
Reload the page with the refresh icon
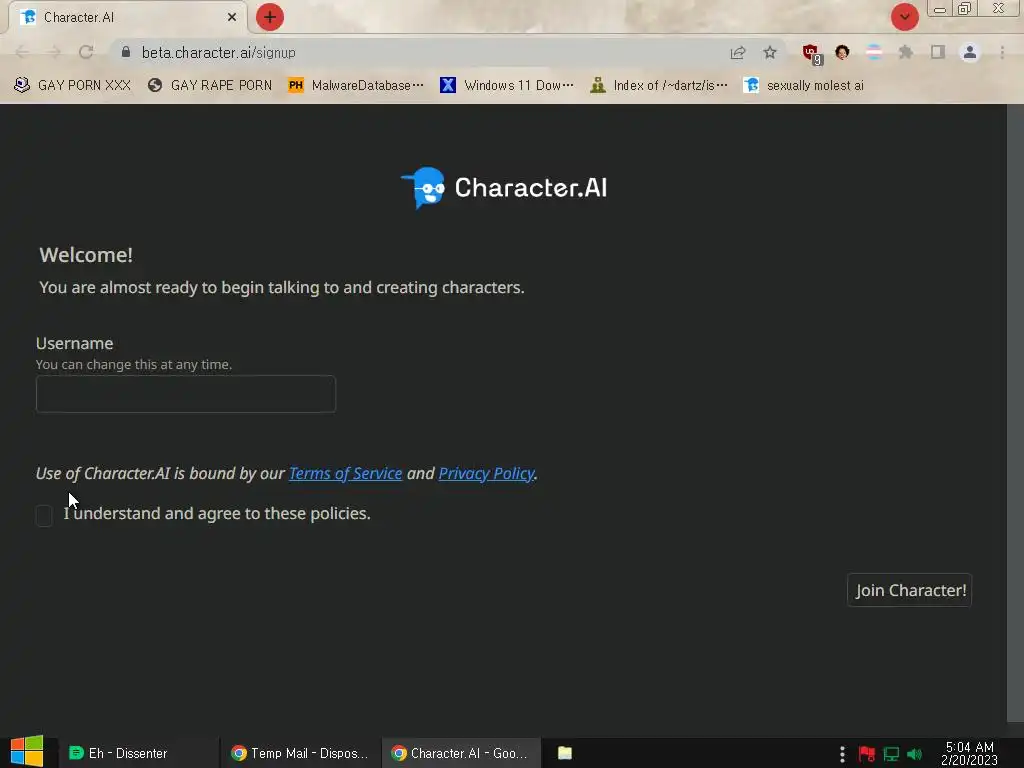click(x=86, y=52)
